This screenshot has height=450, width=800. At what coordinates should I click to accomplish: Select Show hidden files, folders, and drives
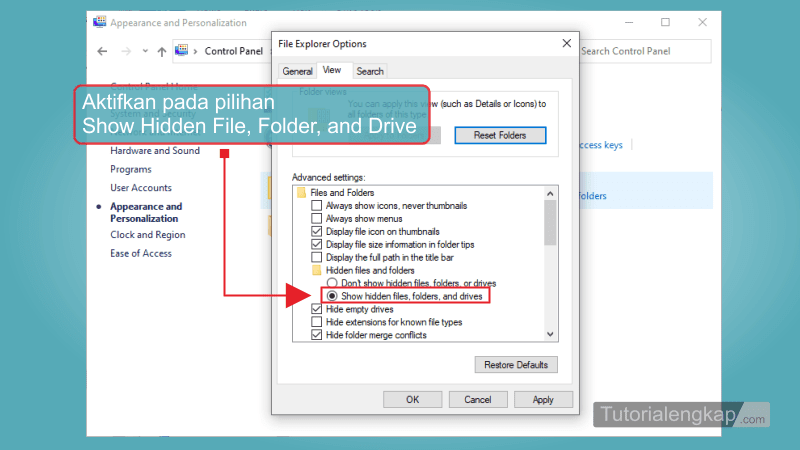coord(332,296)
